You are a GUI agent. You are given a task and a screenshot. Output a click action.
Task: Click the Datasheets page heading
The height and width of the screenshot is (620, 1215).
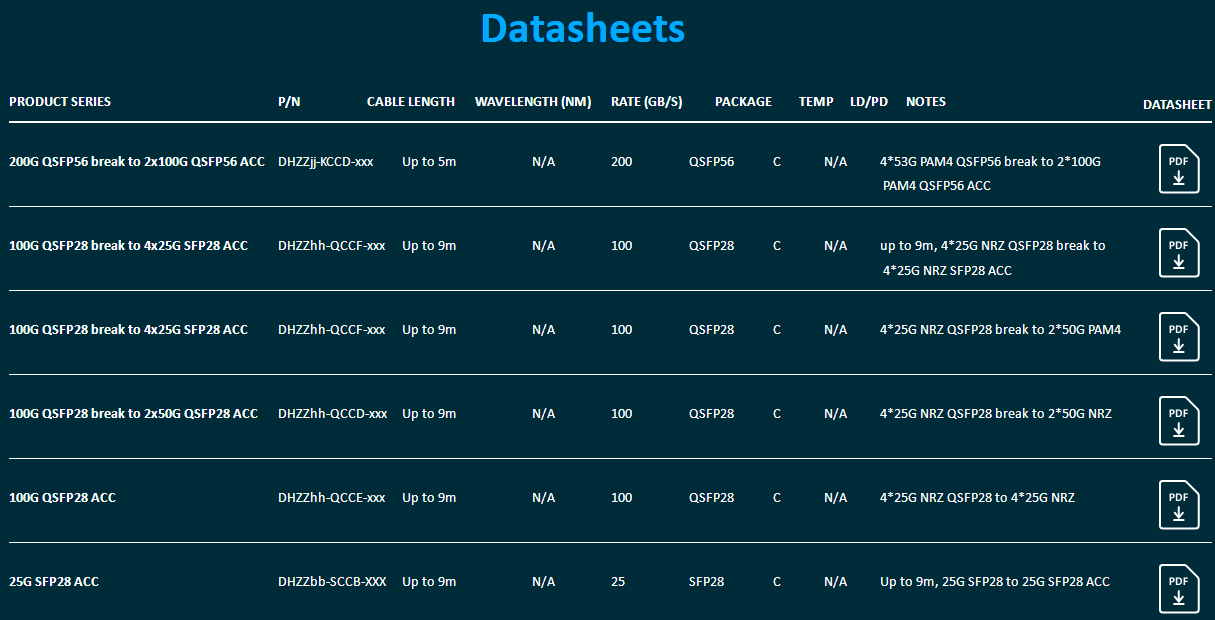(583, 28)
